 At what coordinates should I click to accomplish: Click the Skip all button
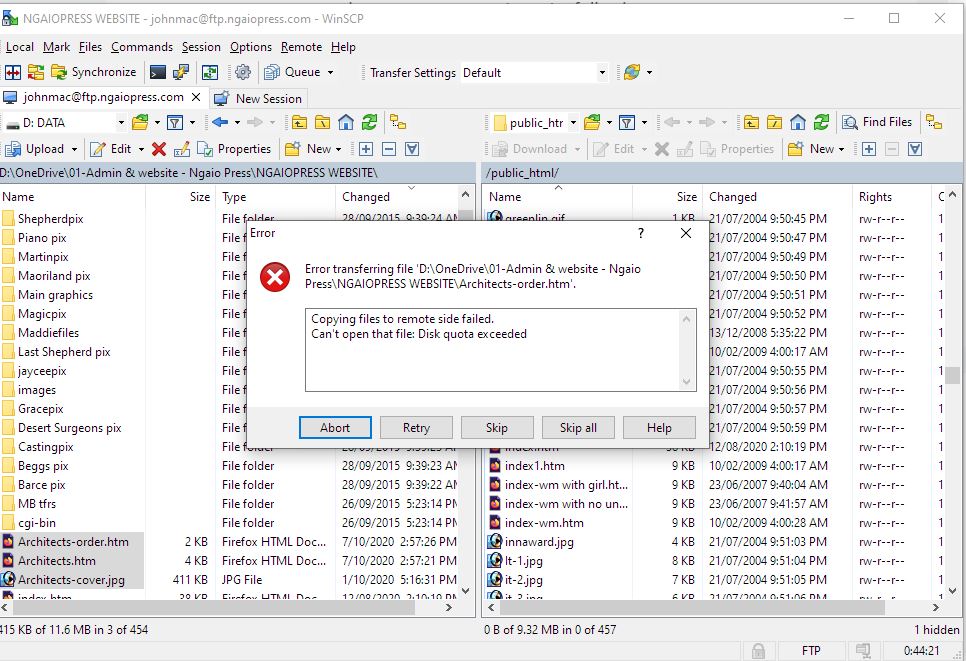(578, 427)
